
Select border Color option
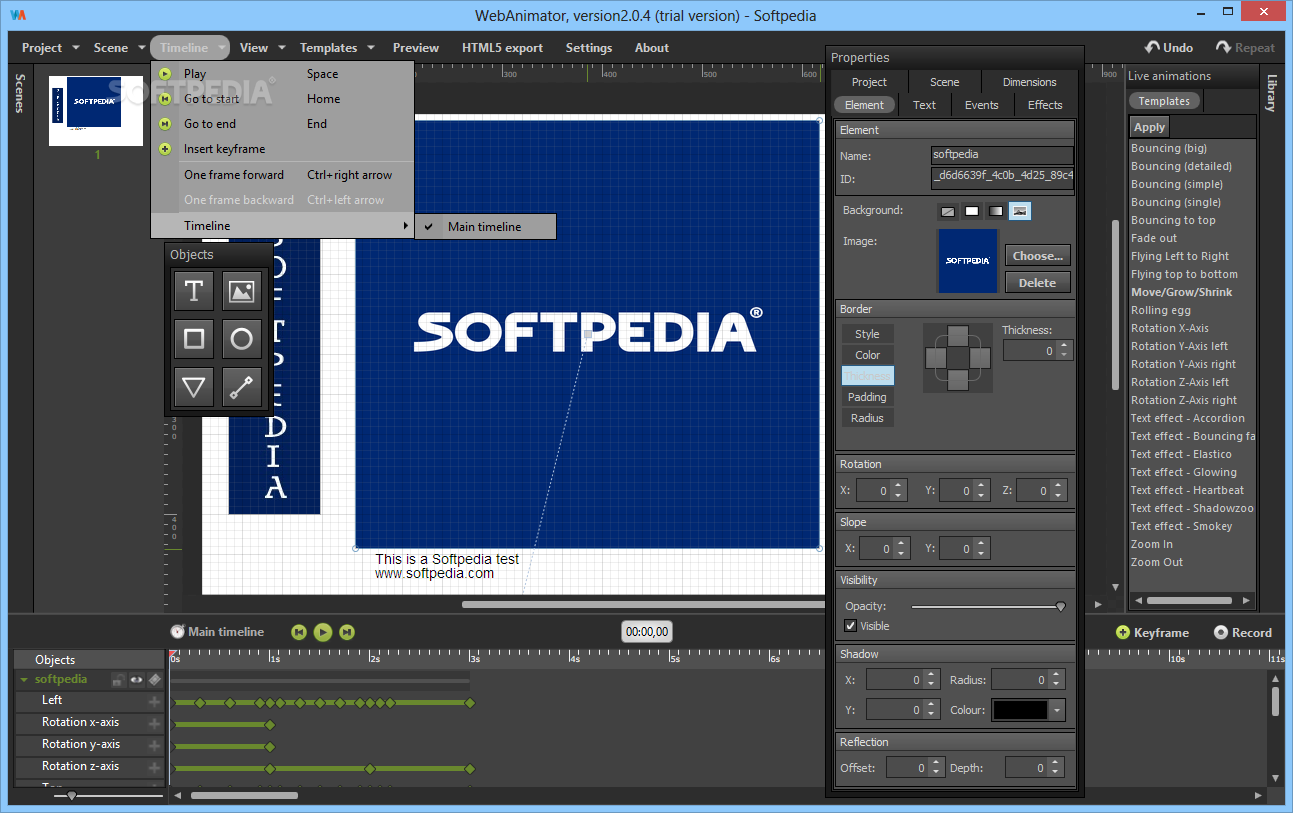(867, 355)
